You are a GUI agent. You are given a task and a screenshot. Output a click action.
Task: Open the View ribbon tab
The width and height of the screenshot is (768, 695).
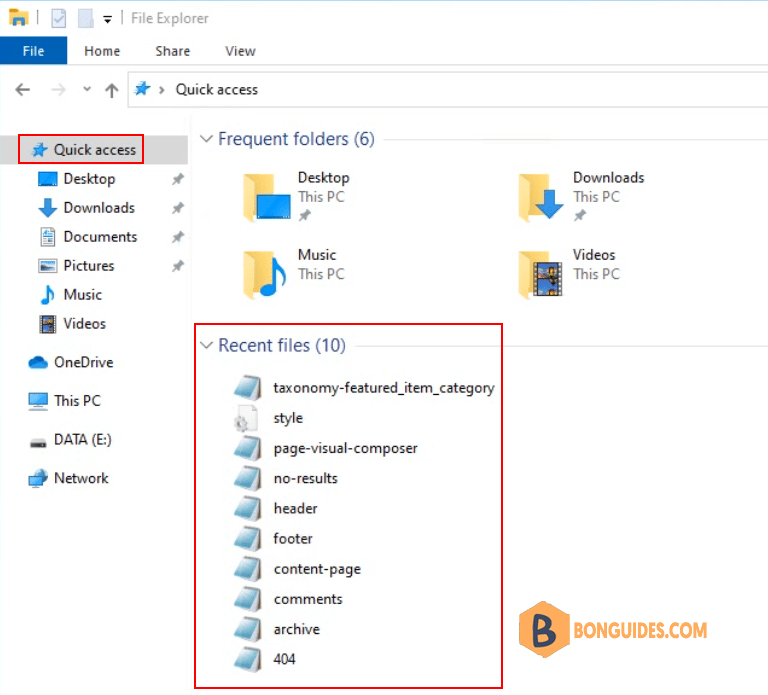(240, 51)
